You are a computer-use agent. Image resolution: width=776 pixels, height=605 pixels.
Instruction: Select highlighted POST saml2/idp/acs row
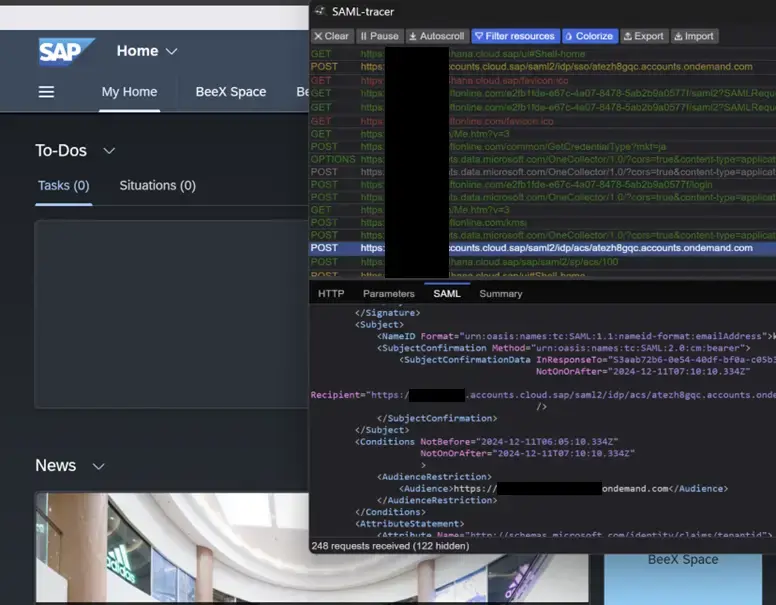[542, 248]
